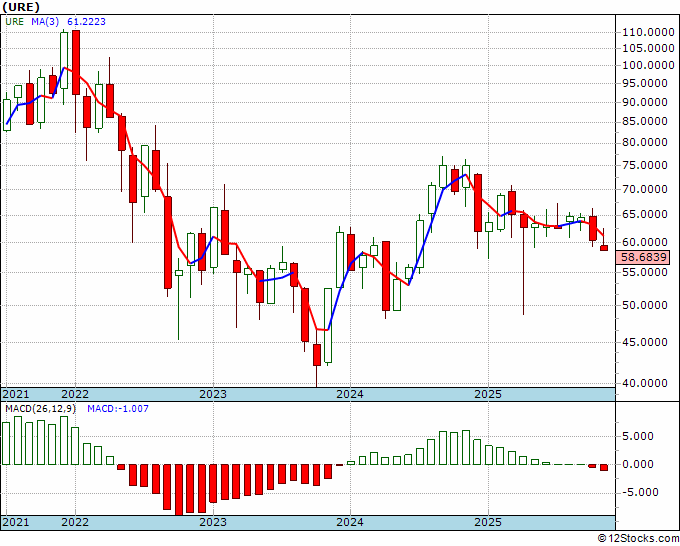
Task: Click the most recent red MACD bar
Action: 604,468
